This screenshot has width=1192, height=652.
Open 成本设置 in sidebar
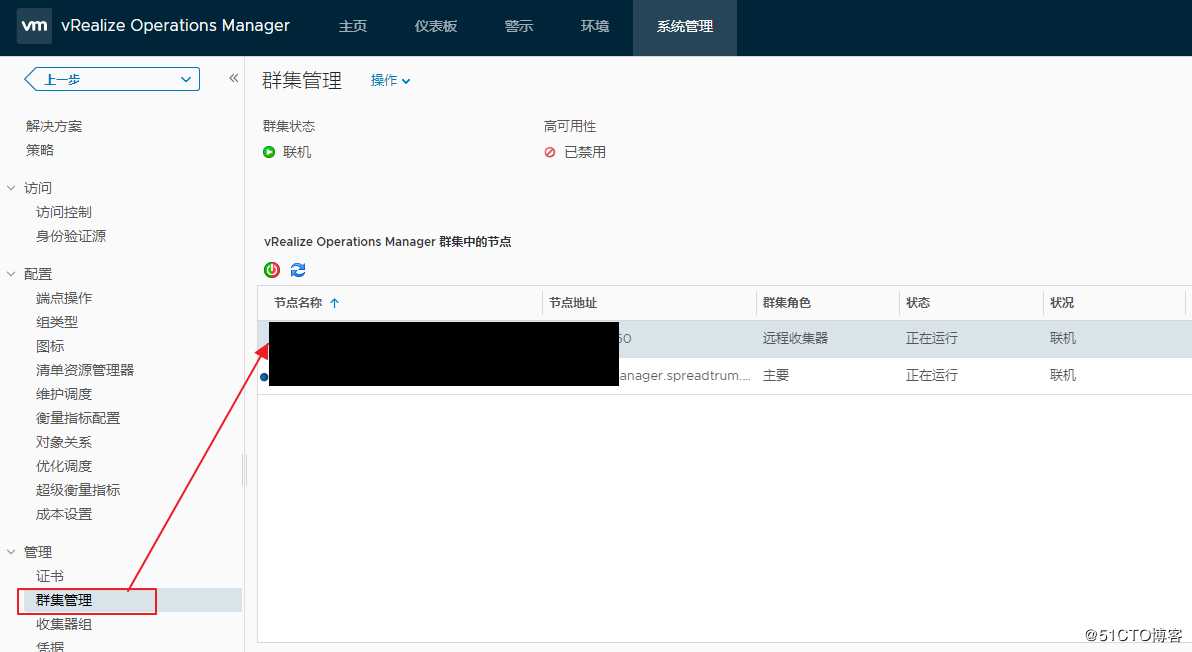click(64, 514)
